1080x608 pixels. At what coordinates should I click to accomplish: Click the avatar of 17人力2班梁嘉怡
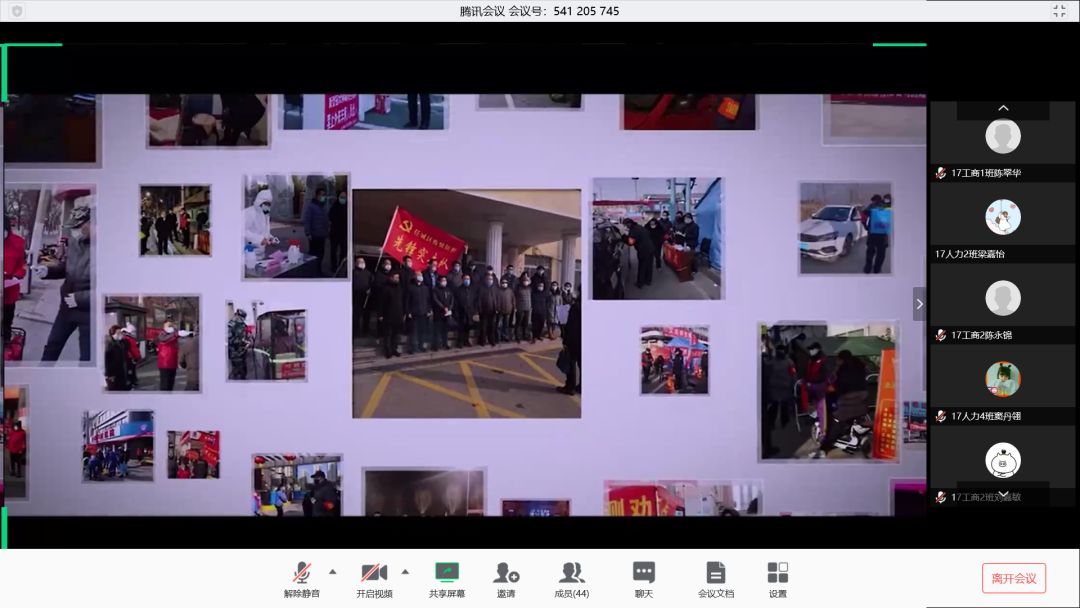1002,215
